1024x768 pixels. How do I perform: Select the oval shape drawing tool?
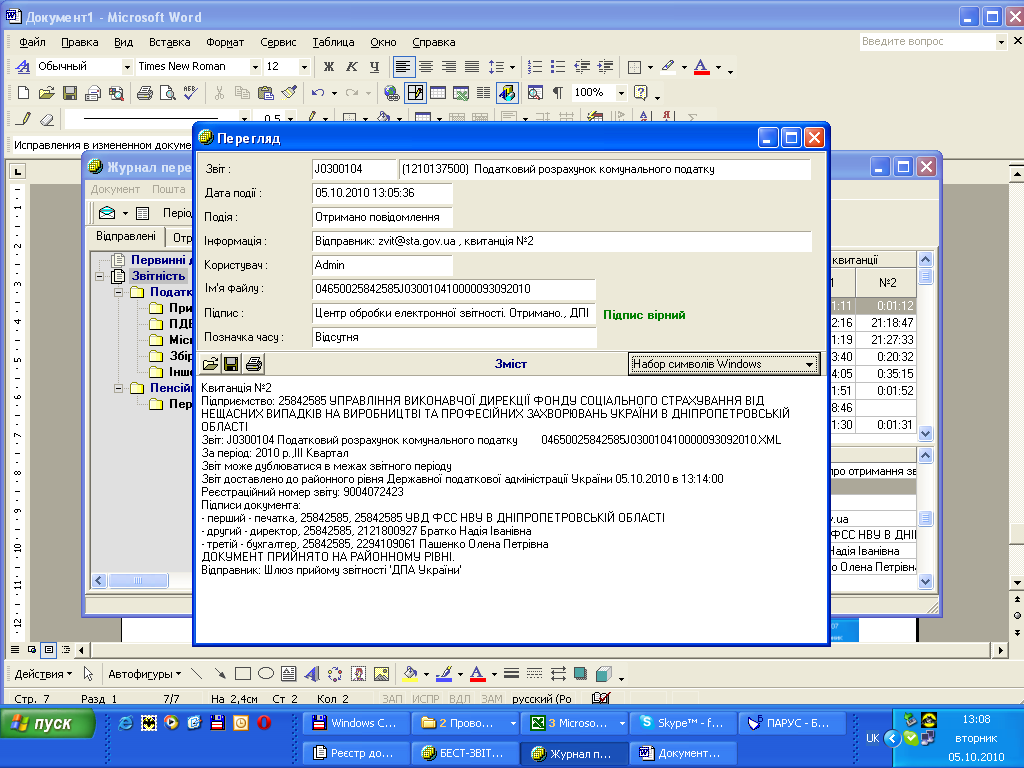point(266,673)
